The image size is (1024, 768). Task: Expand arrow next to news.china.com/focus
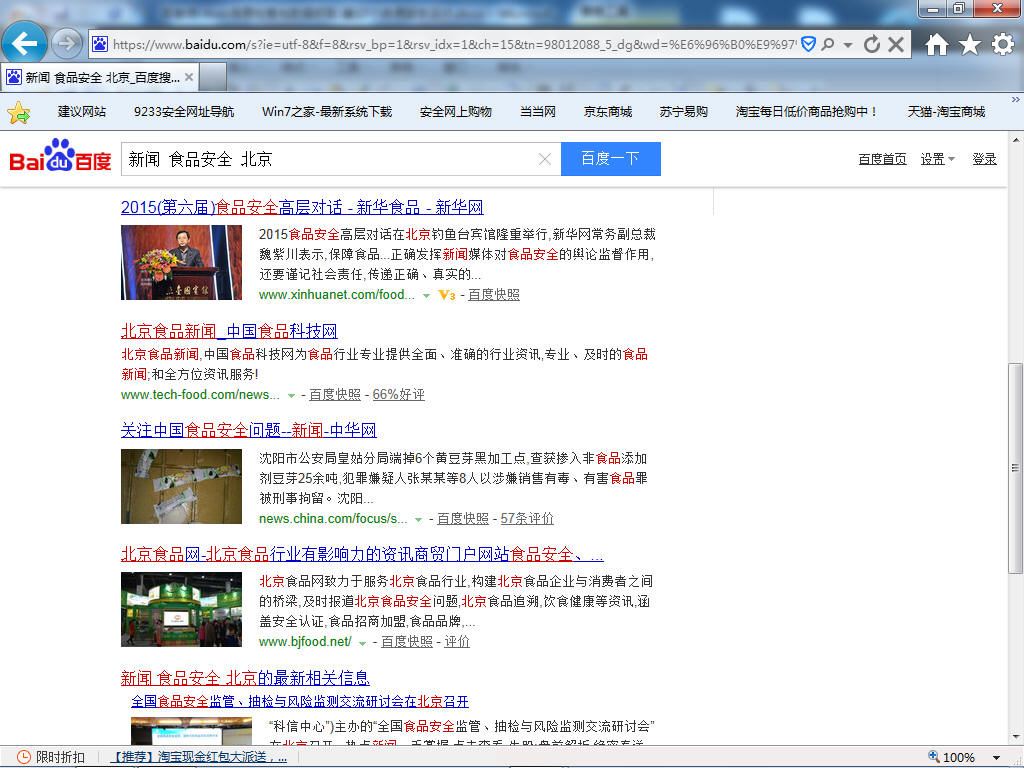pos(418,520)
